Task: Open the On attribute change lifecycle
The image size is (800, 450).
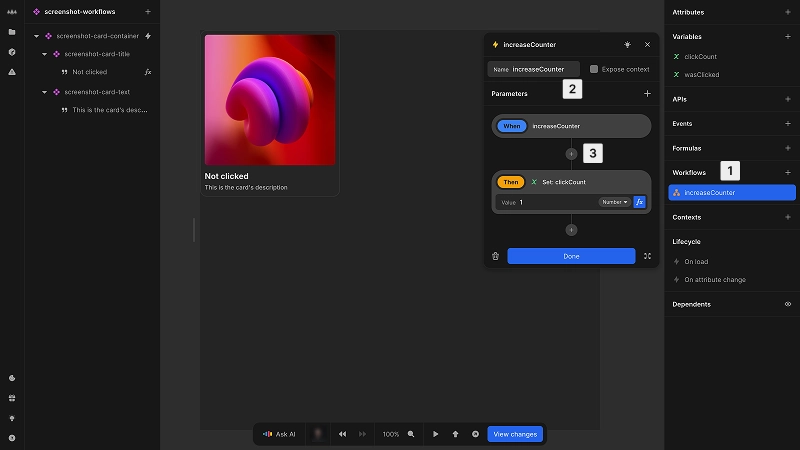Action: click(715, 280)
